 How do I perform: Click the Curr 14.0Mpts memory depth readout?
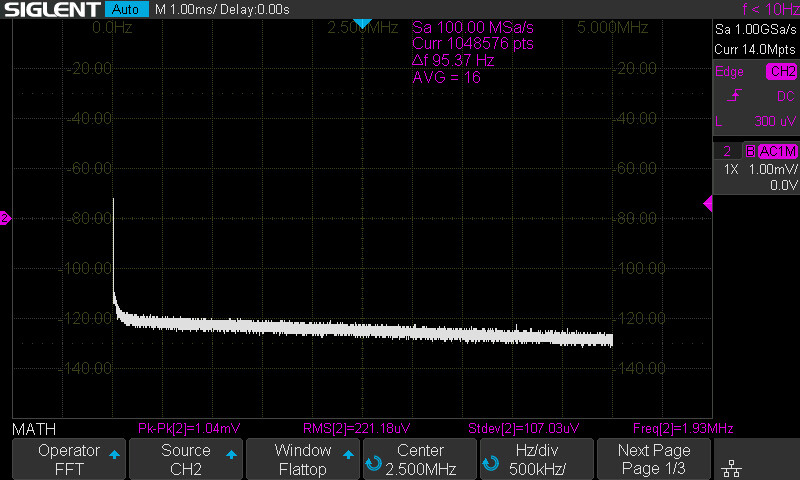[755, 49]
